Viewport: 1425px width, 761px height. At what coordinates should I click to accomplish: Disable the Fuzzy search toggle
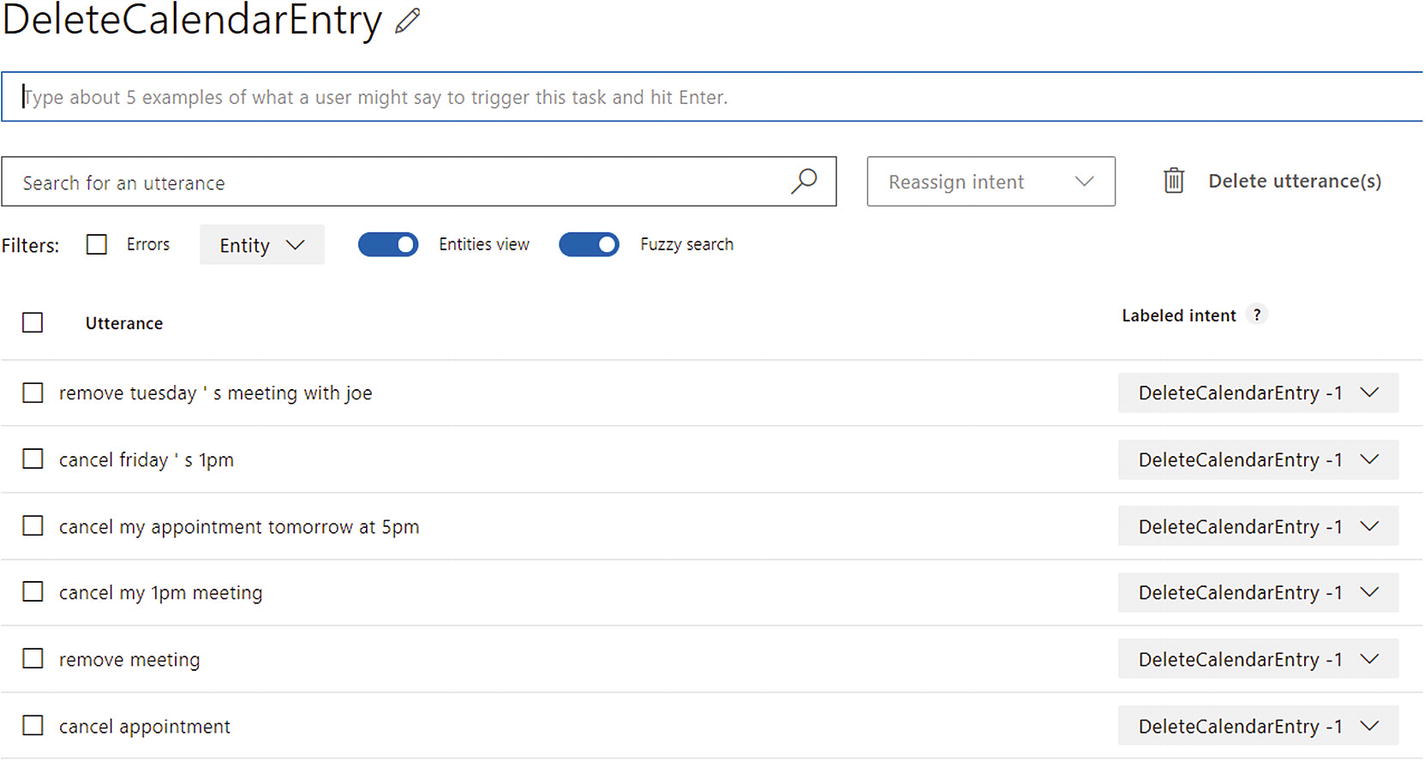coord(589,244)
